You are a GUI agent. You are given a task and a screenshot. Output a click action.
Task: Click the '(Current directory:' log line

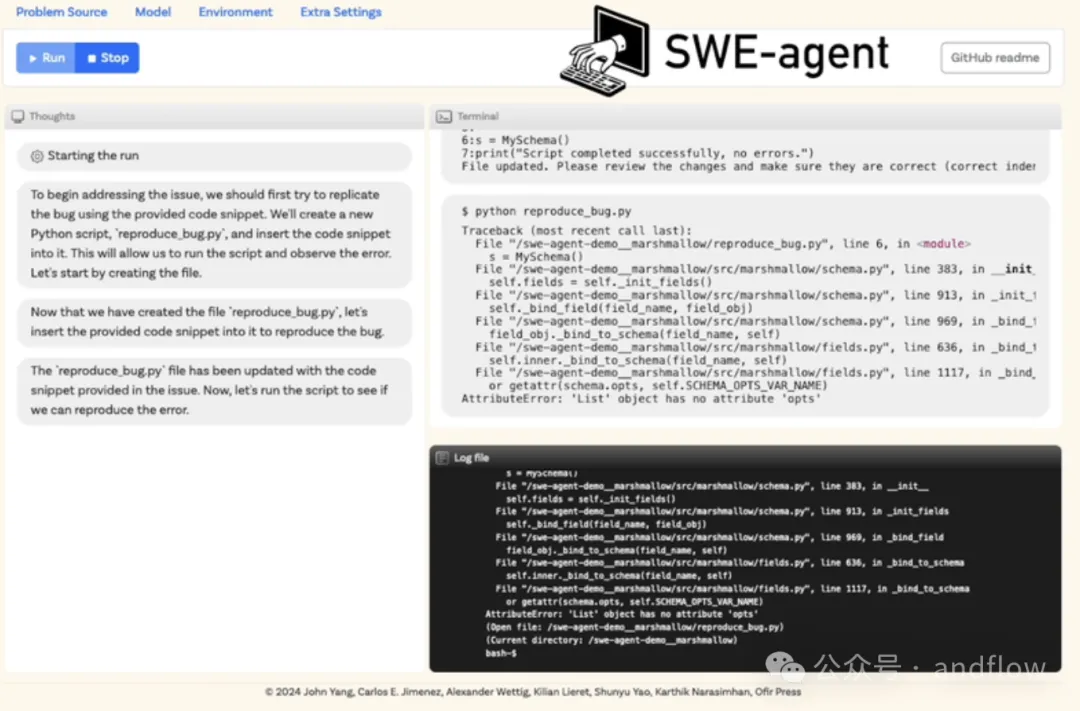coord(611,640)
